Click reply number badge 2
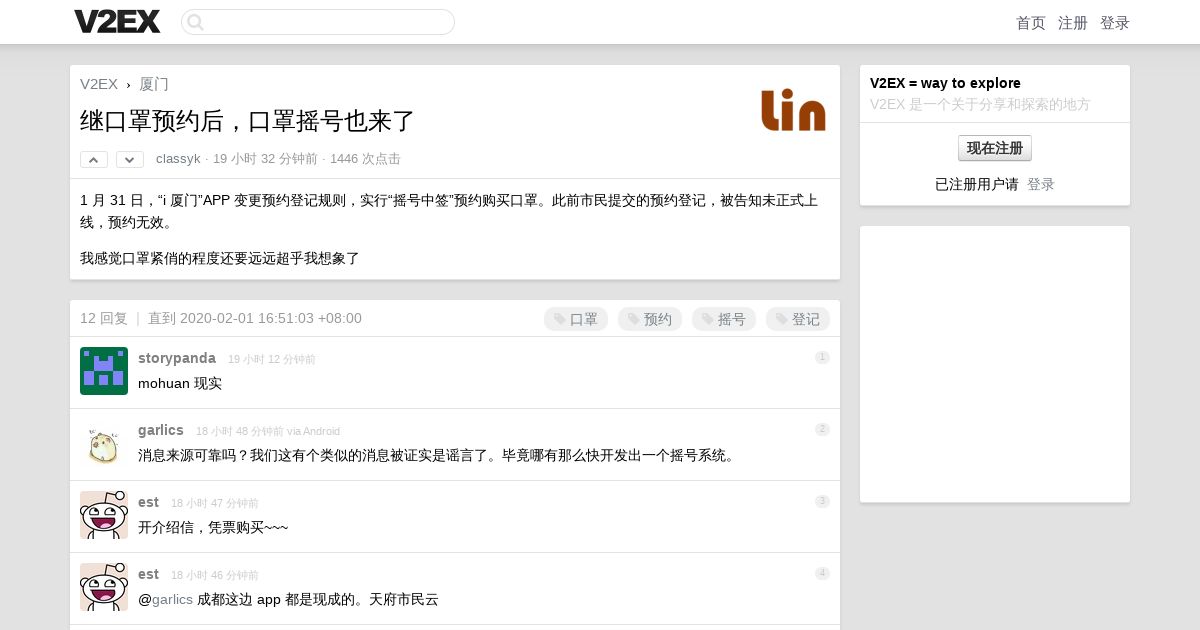The image size is (1200, 630). pyautogui.click(x=822, y=430)
